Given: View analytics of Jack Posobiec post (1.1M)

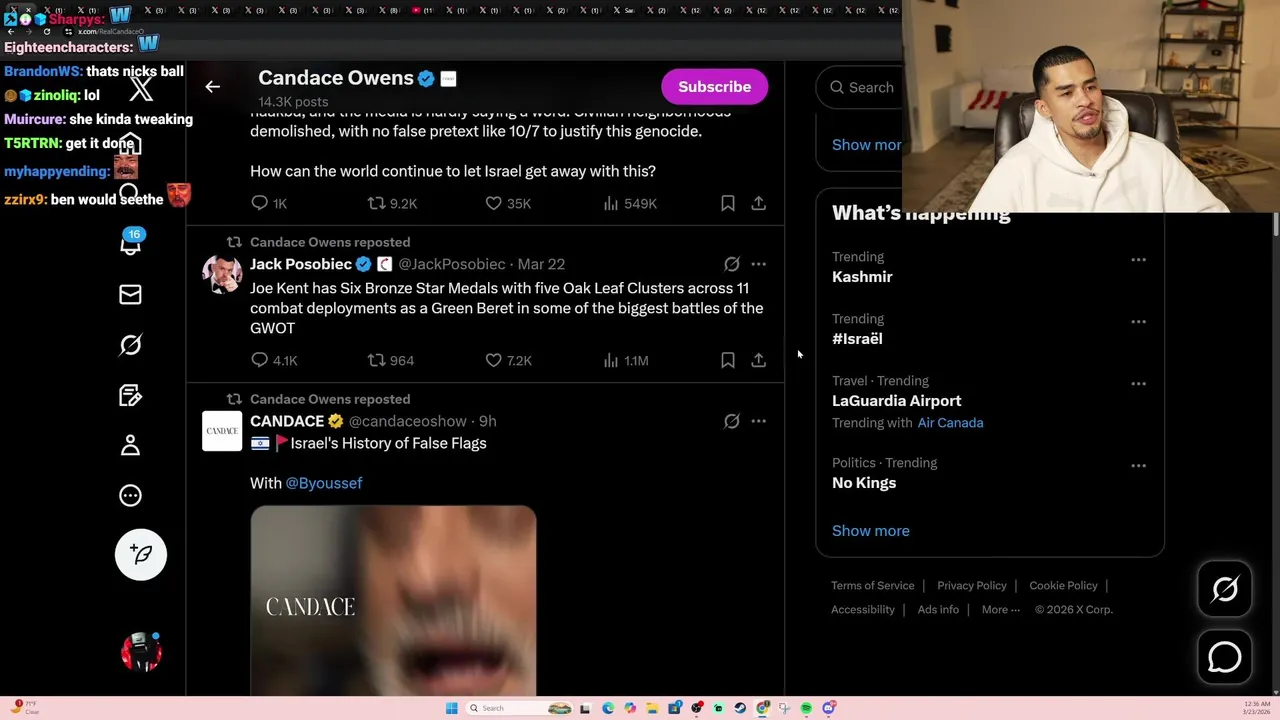Looking at the screenshot, I should click(626, 360).
